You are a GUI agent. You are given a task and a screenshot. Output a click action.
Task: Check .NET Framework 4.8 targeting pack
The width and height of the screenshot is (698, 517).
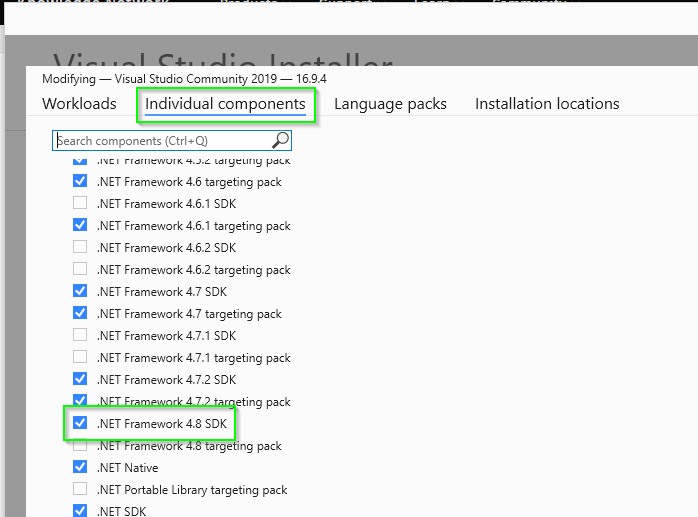point(80,446)
